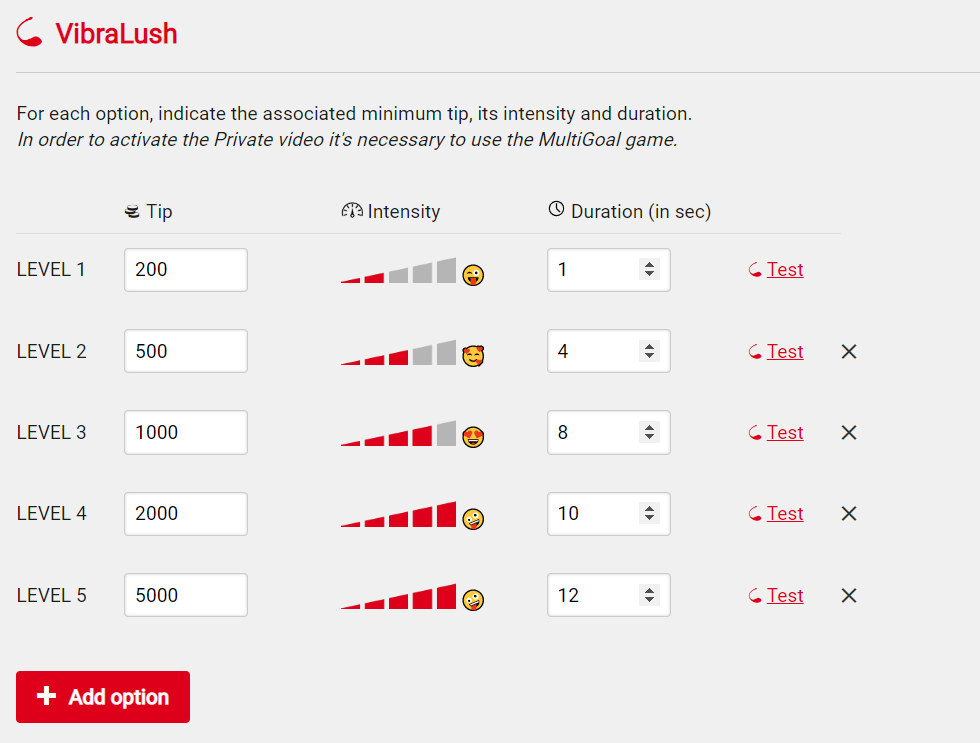This screenshot has height=743, width=980.
Task: Click the LEVEL 5 zany face emoji
Action: coord(473,600)
